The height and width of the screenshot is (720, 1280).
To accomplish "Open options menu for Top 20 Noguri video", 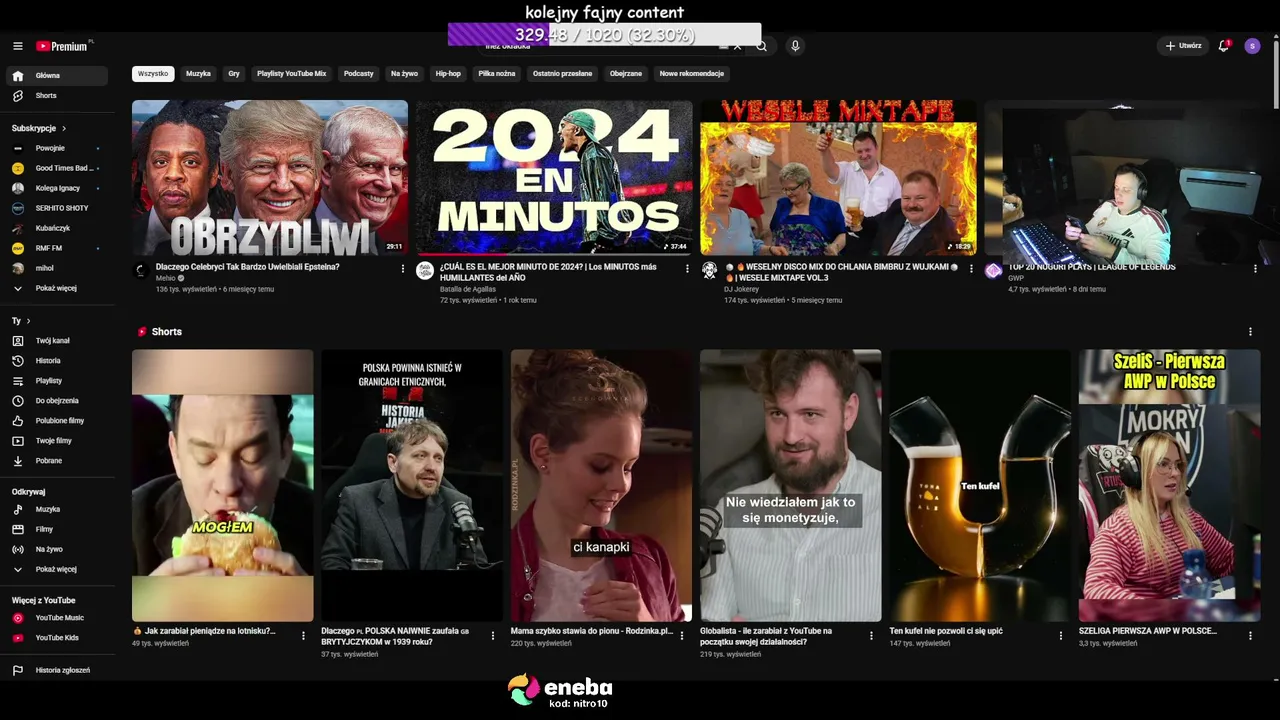I will tap(1255, 269).
